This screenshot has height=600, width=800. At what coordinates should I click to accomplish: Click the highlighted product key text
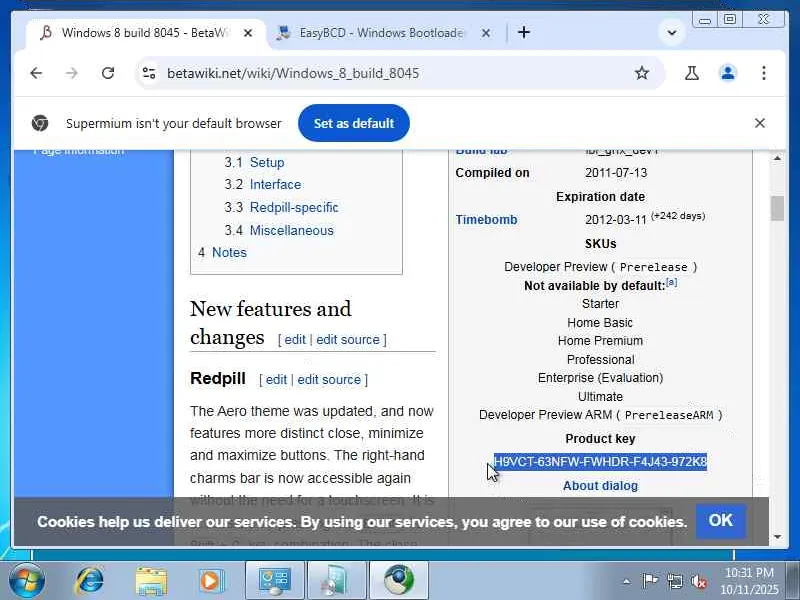(600, 461)
